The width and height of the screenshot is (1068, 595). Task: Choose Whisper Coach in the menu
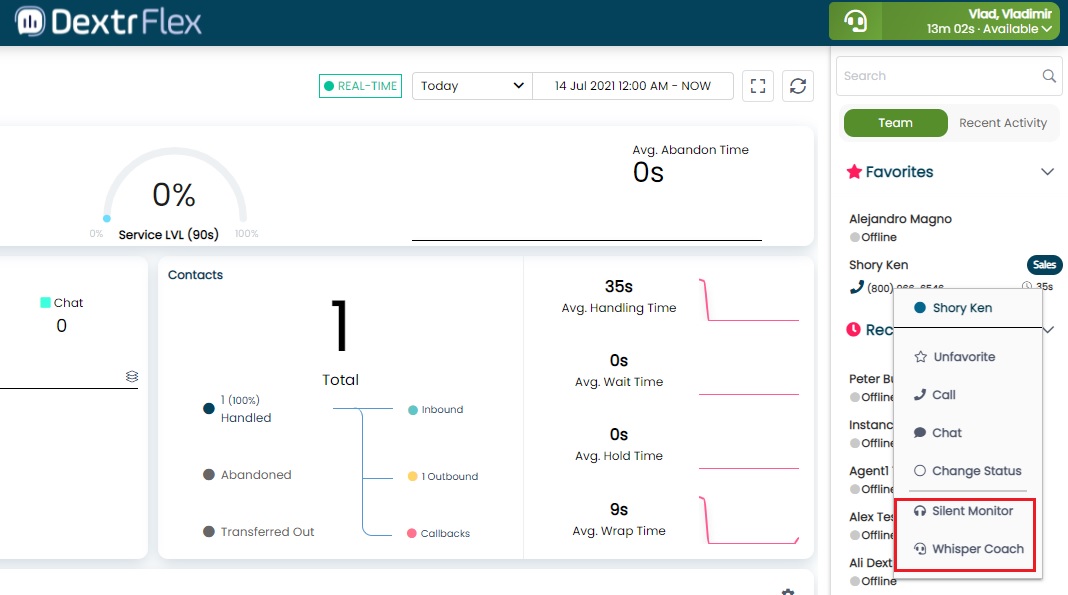coord(968,549)
